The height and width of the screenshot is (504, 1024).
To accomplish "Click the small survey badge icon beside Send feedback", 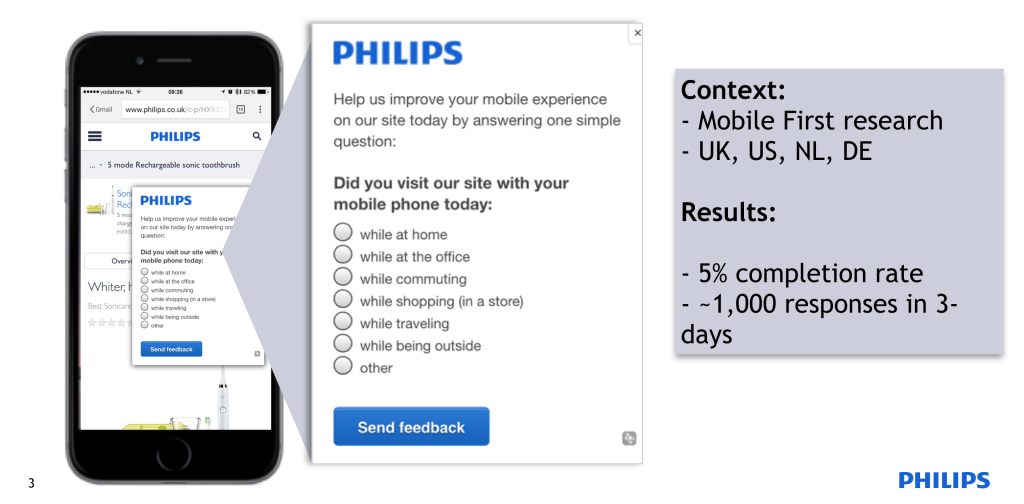I will pos(628,438).
